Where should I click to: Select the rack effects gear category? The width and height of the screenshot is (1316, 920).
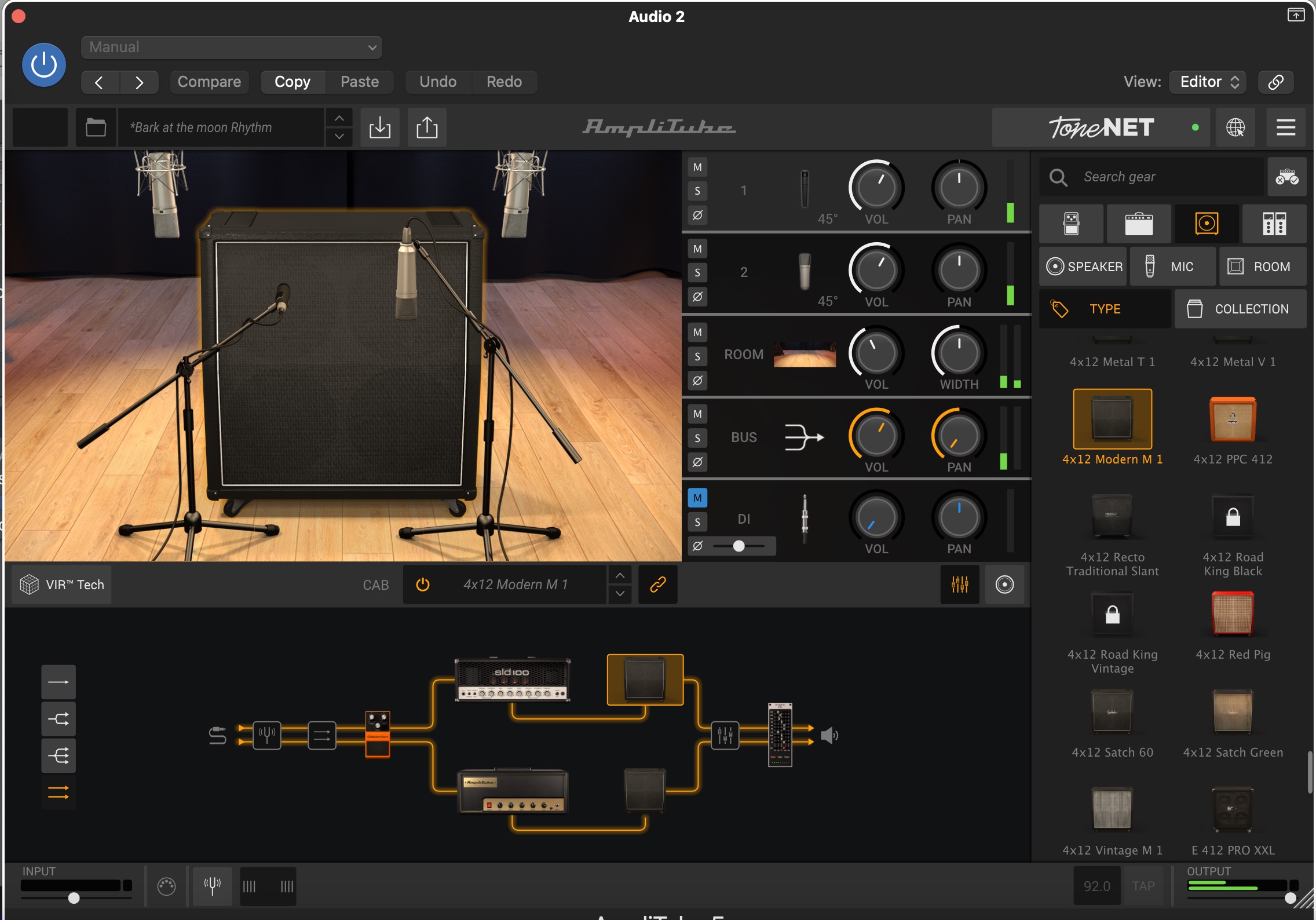[1274, 224]
